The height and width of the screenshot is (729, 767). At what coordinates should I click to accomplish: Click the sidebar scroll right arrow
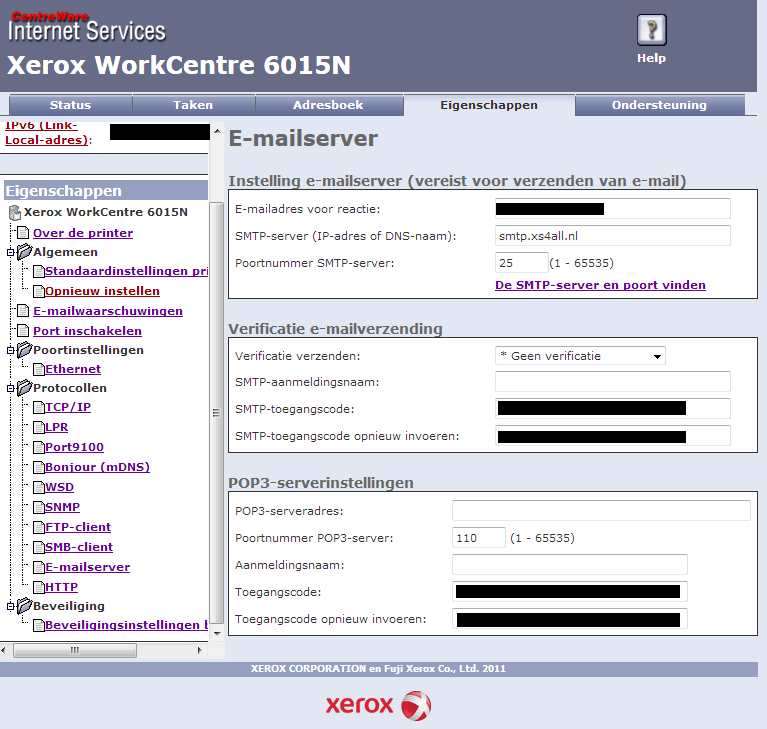[x=199, y=650]
